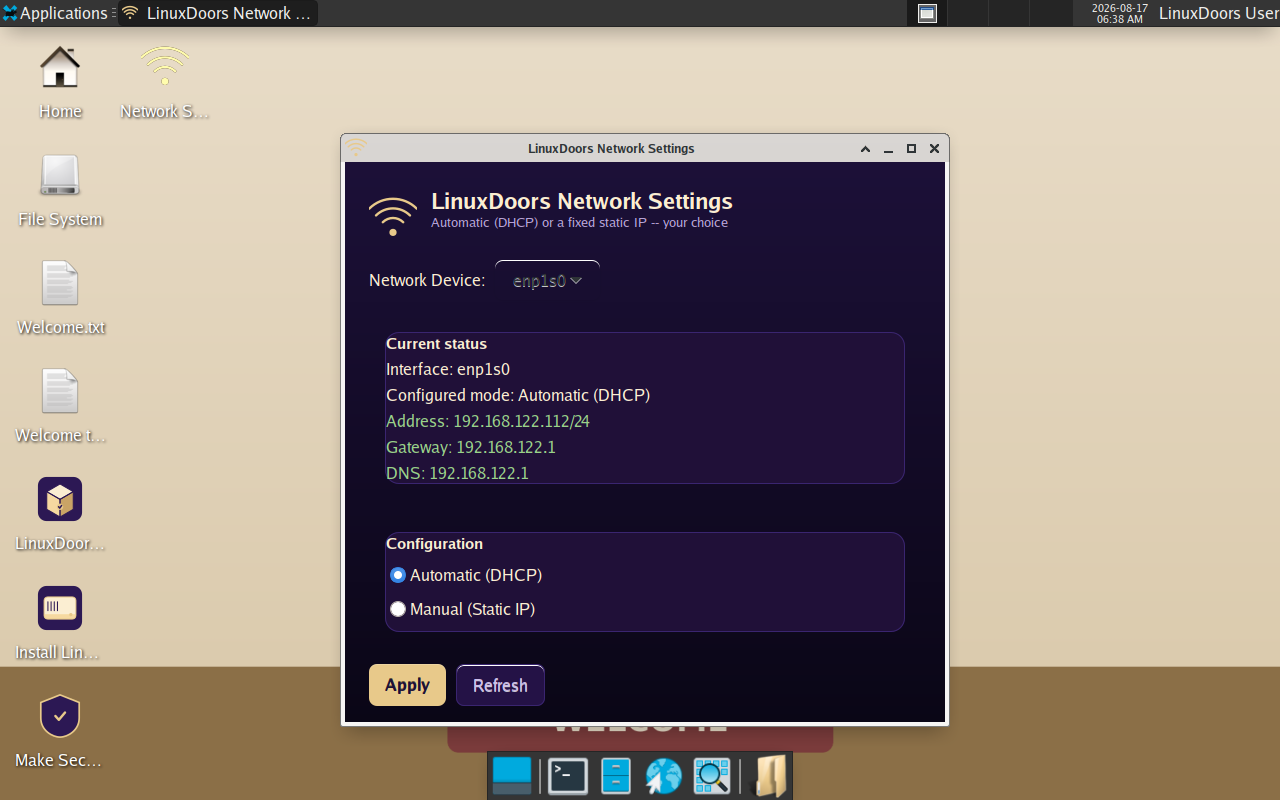Select the Welcome.txt file icon
This screenshot has width=1280, height=800.
tap(60, 283)
